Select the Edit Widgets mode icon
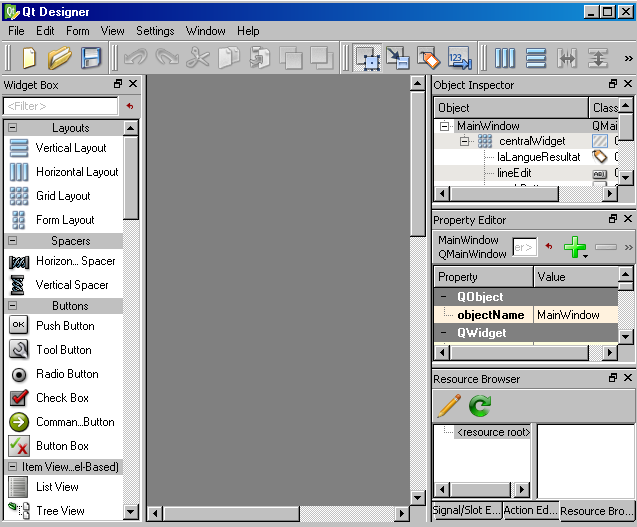Viewport: 637px width, 527px height. (368, 58)
